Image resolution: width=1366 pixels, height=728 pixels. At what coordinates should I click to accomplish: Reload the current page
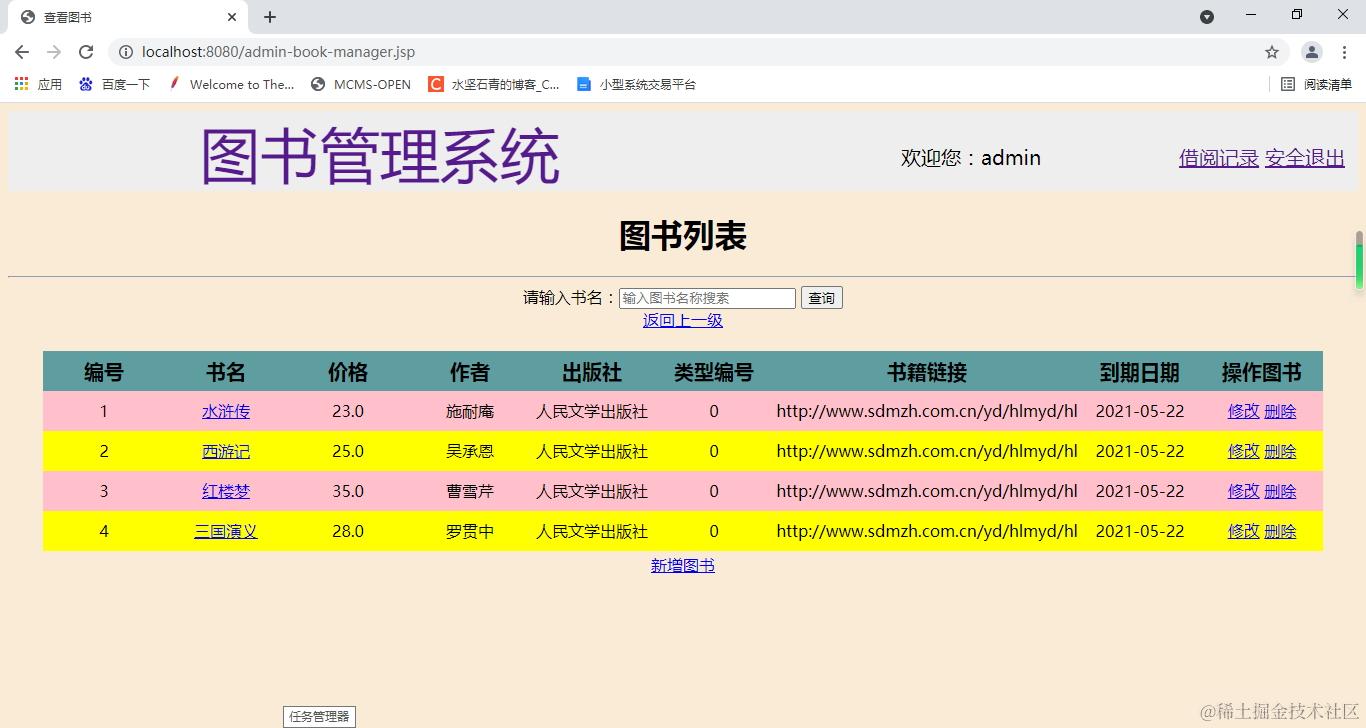85,52
